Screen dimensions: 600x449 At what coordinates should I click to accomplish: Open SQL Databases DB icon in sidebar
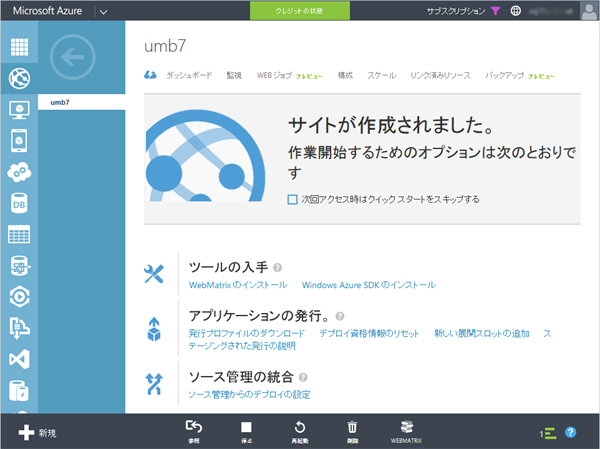point(19,203)
